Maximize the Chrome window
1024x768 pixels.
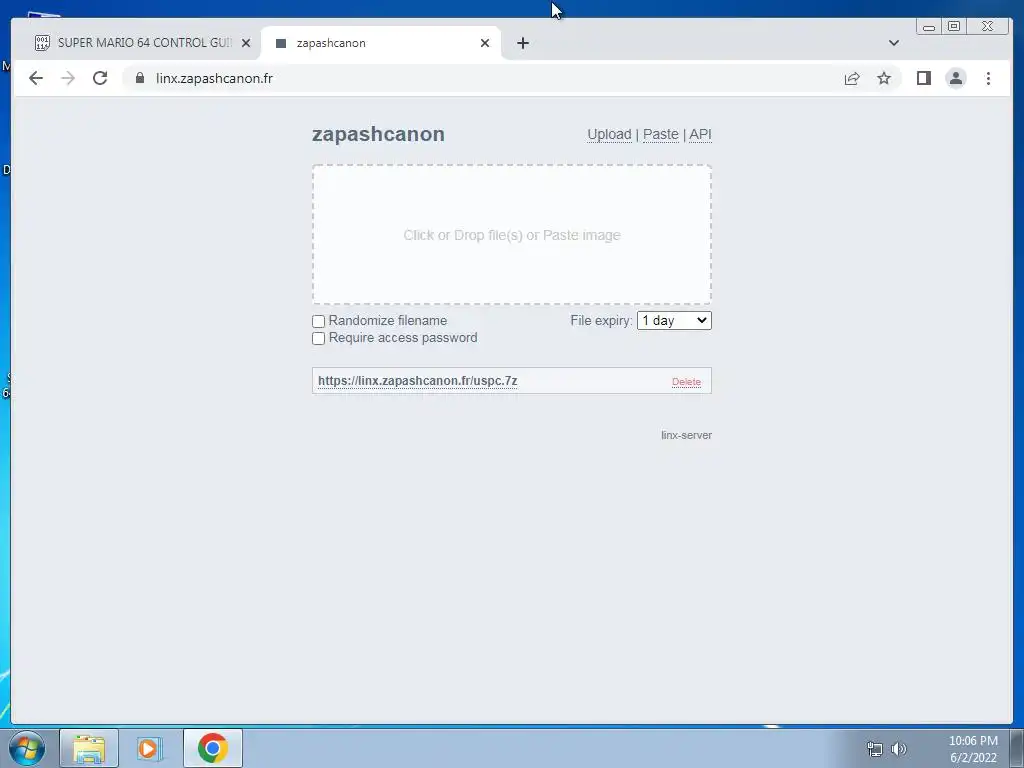tap(954, 26)
